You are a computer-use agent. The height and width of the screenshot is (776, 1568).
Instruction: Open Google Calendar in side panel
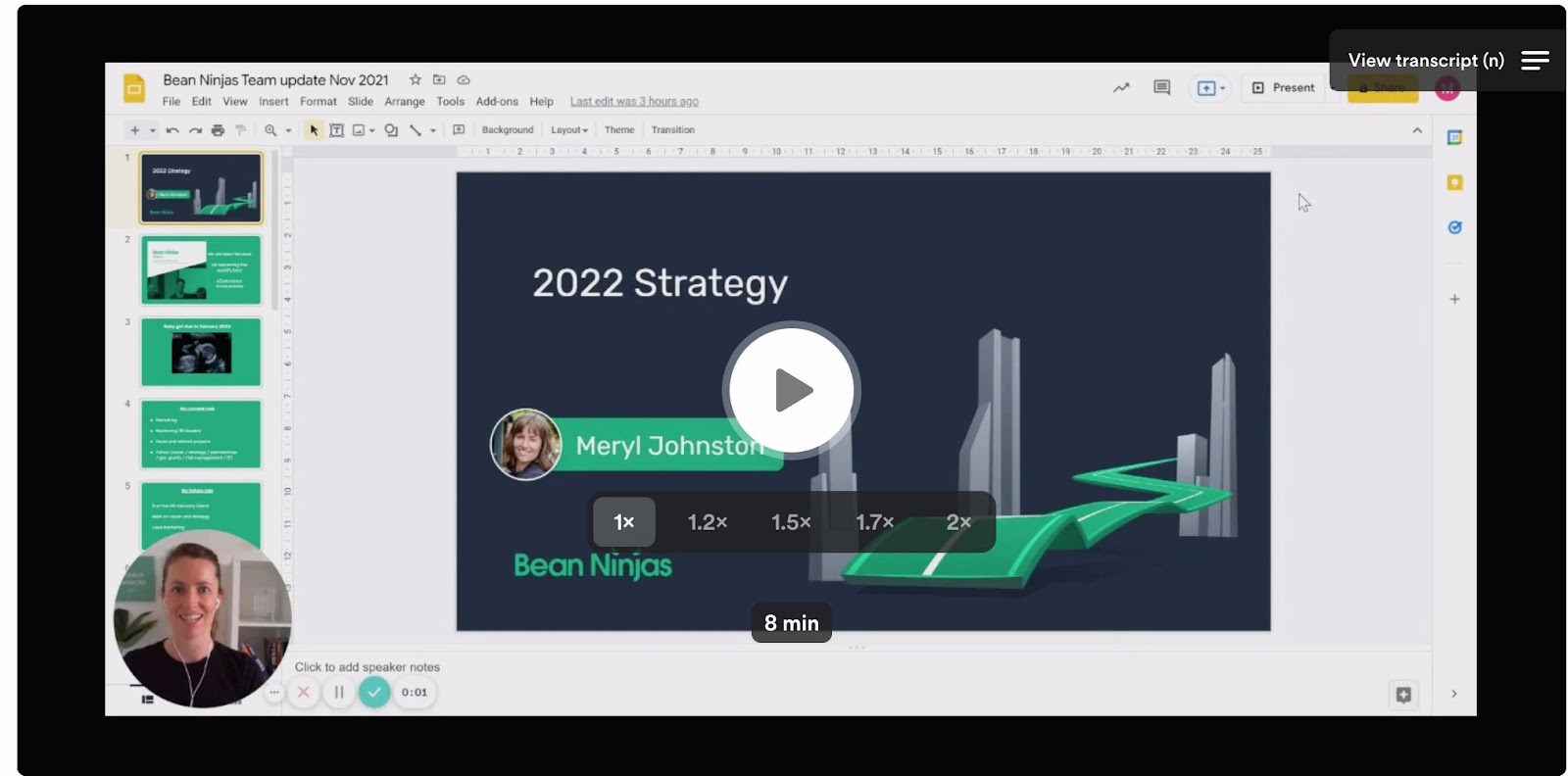tap(1454, 138)
